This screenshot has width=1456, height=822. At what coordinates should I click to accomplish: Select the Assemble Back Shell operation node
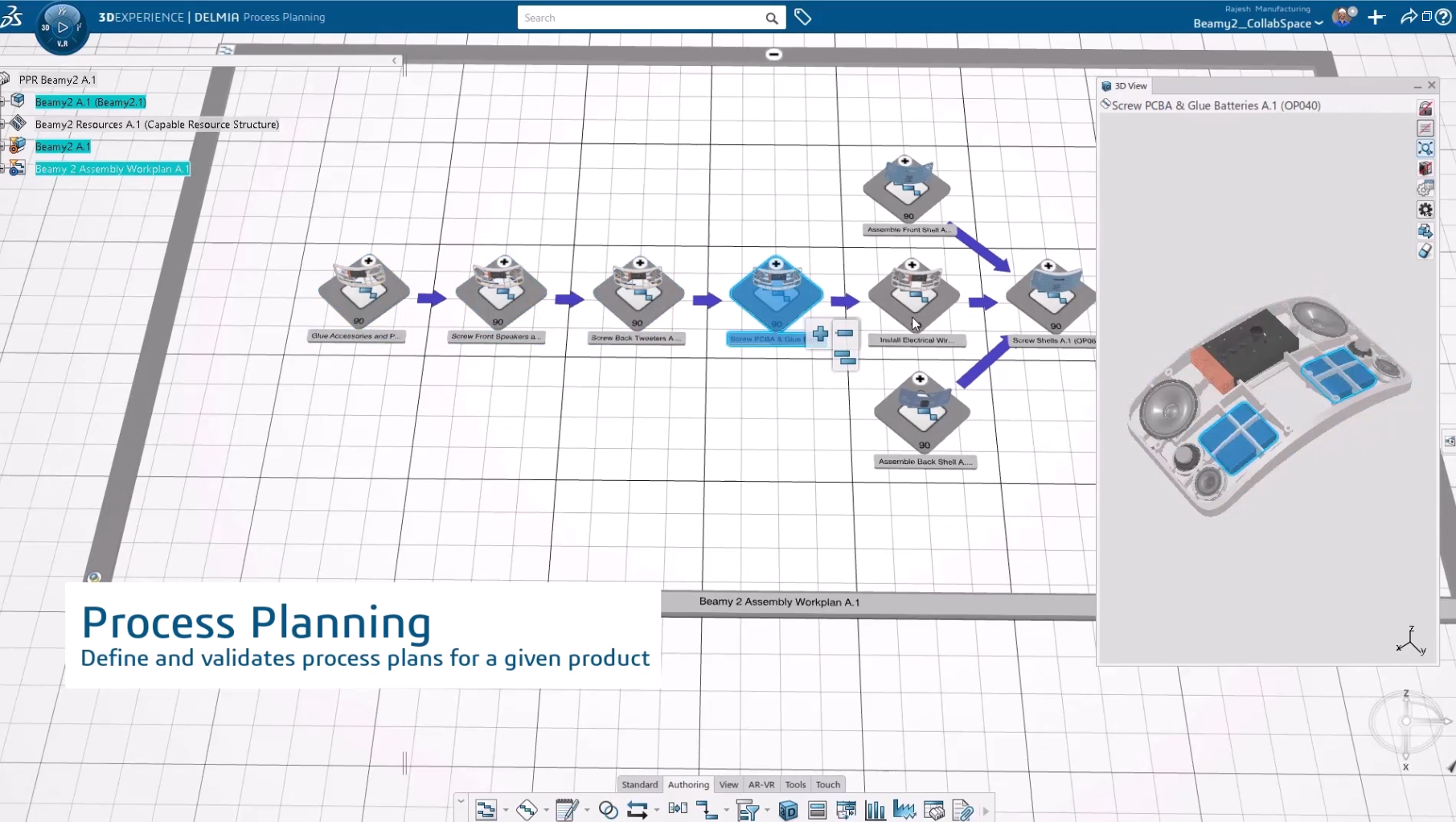coord(922,413)
